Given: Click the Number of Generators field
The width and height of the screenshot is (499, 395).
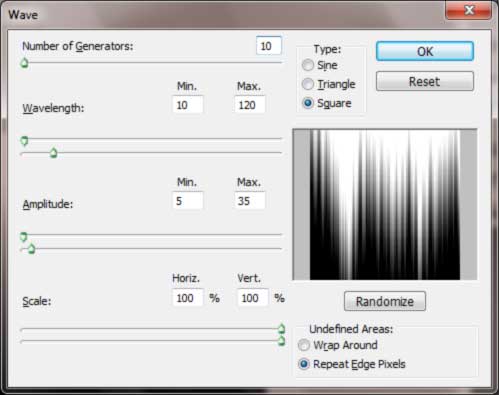Looking at the screenshot, I should [x=269, y=46].
